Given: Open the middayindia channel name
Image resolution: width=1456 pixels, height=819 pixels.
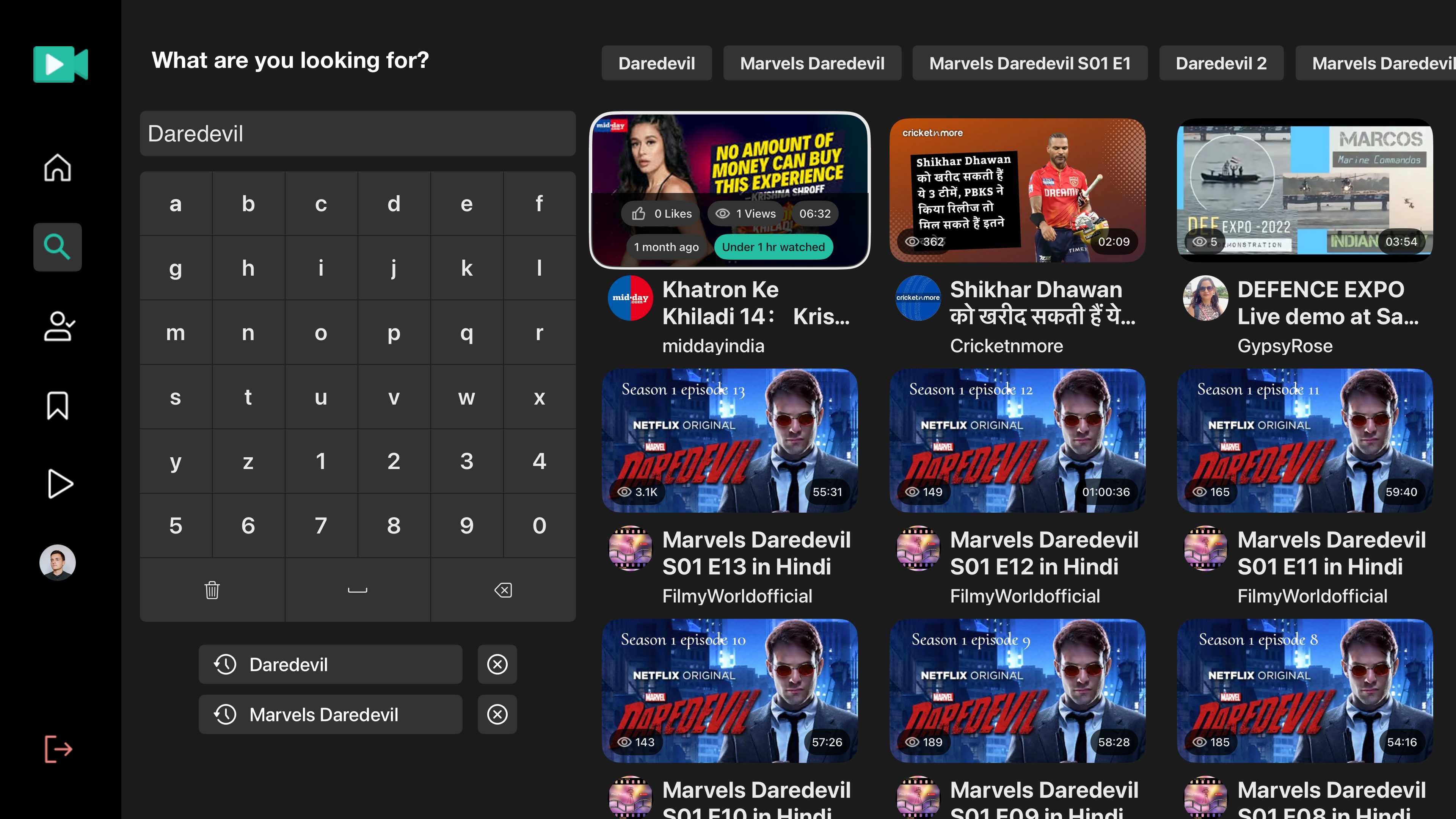Looking at the screenshot, I should pyautogui.click(x=713, y=346).
